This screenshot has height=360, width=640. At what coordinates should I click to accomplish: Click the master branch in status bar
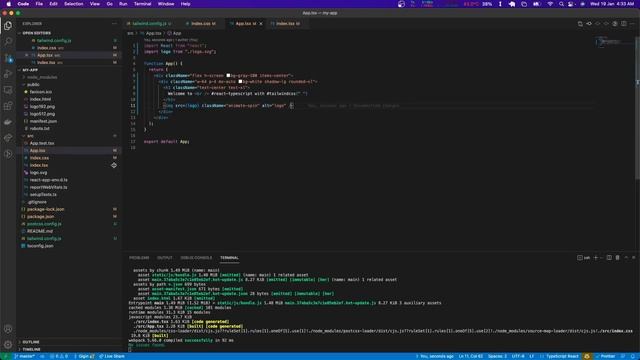pyautogui.click(x=24, y=356)
